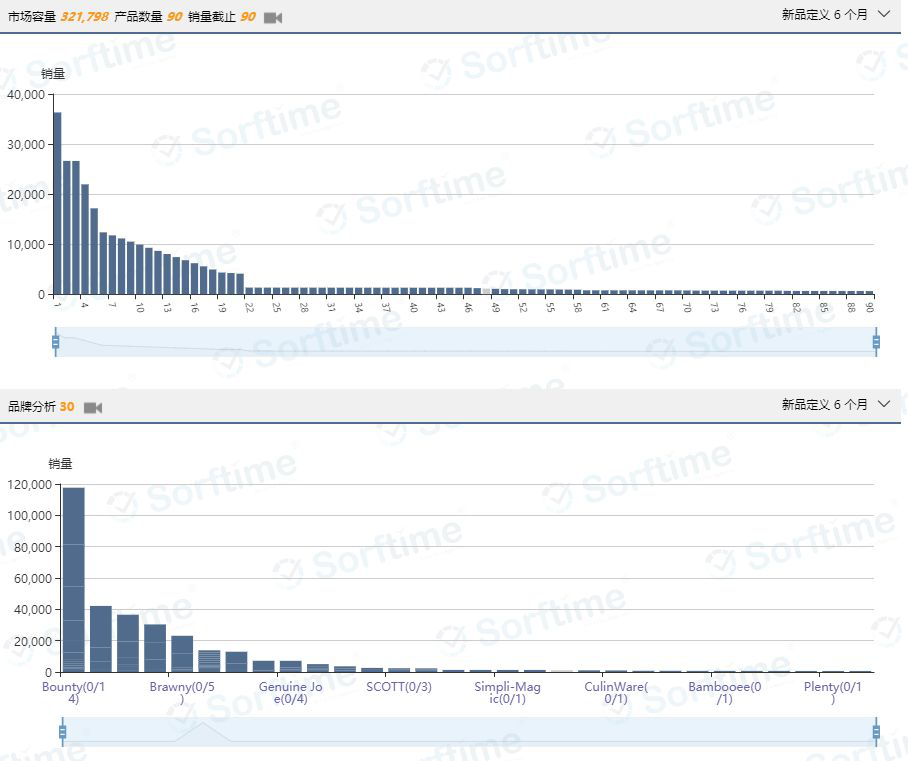Click the light gray highlighted bar in sales chart

pos(486,291)
